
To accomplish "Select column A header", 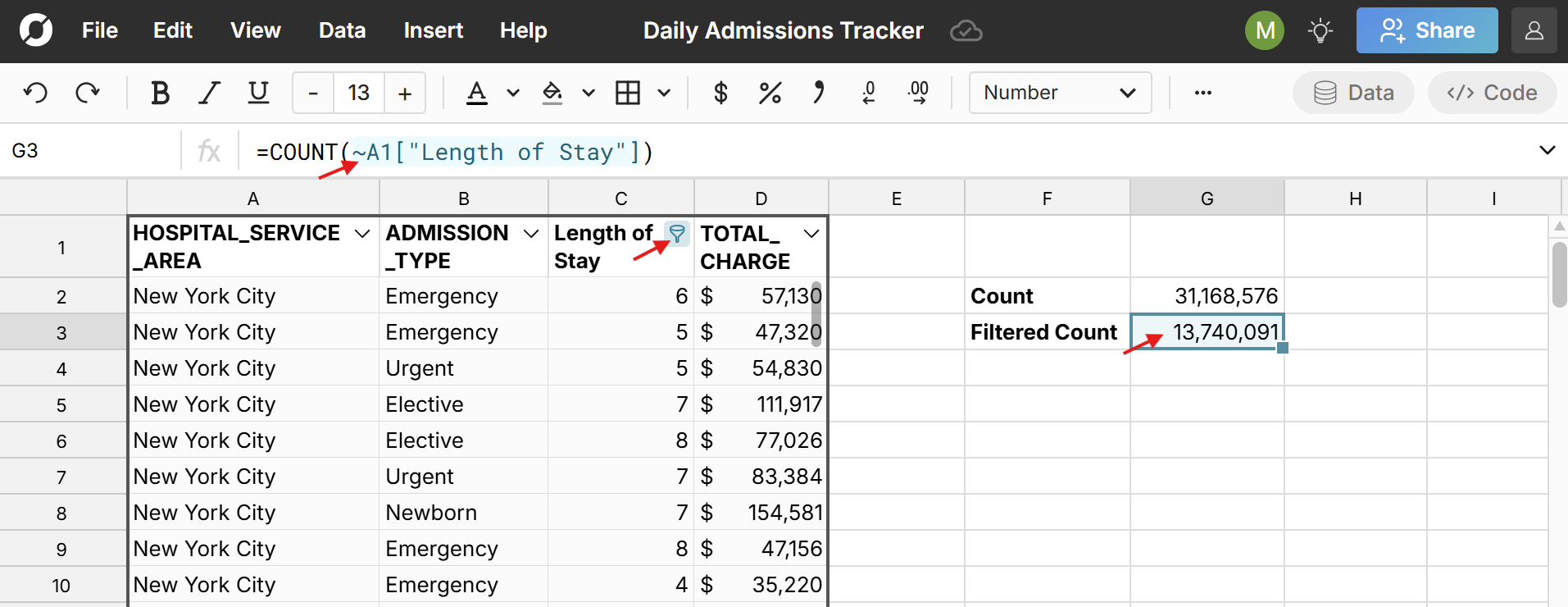I will [253, 199].
